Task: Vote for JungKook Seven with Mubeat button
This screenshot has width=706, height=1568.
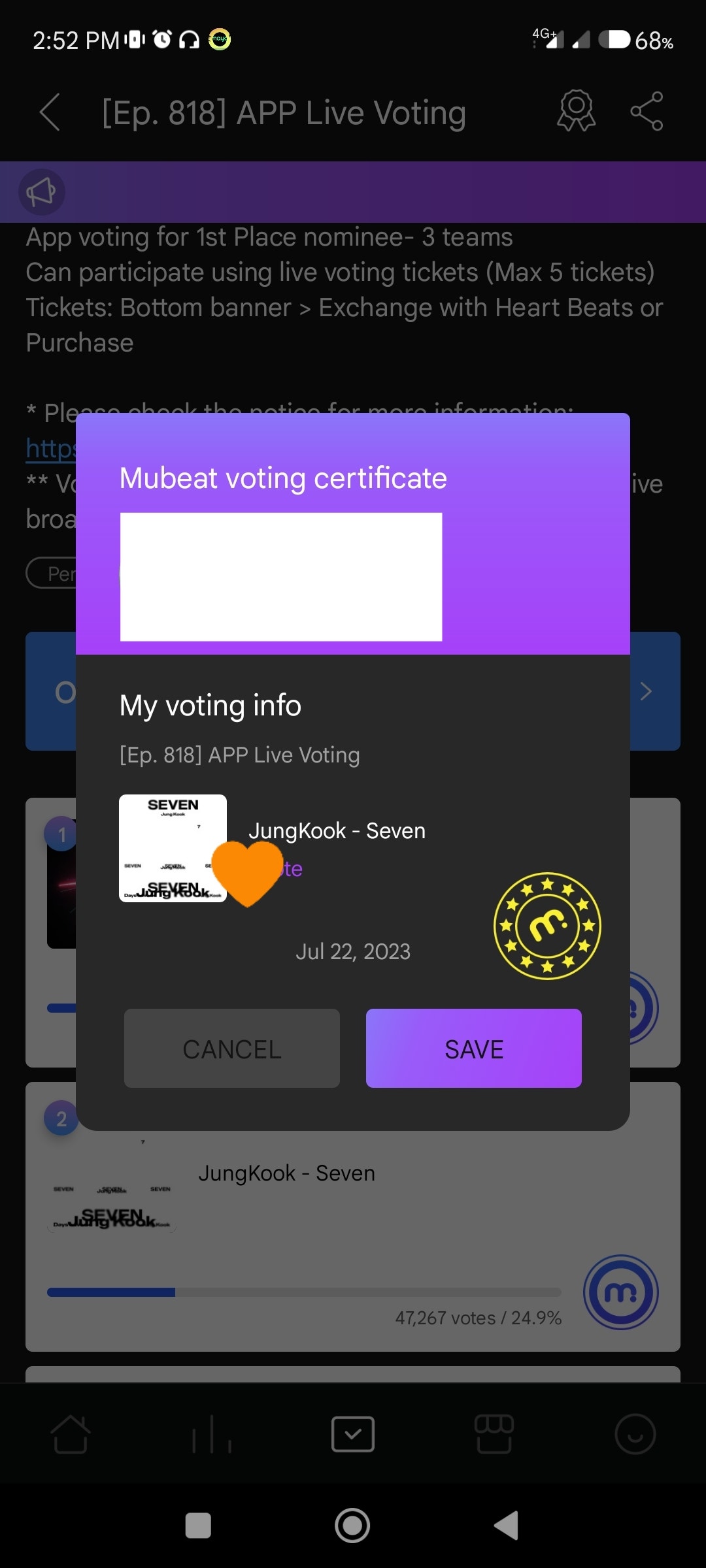Action: coord(620,1292)
